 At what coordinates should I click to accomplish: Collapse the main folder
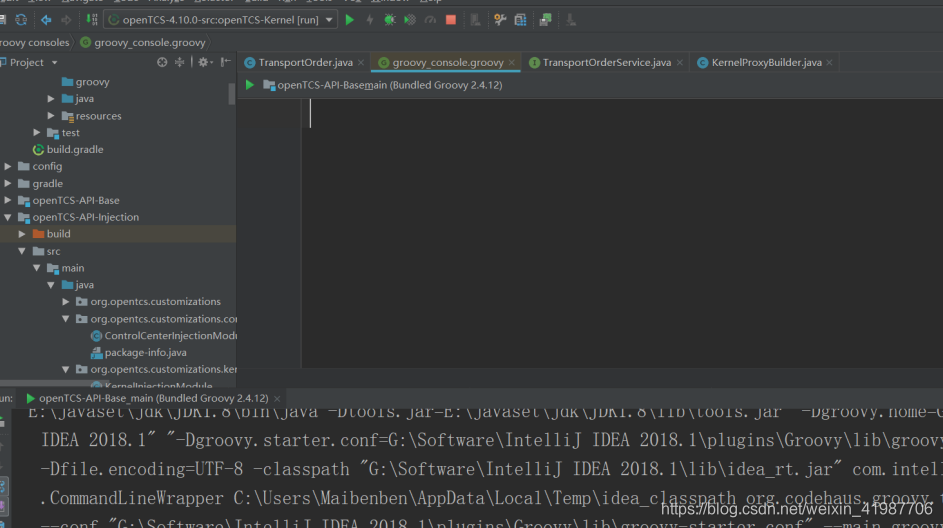click(x=37, y=268)
